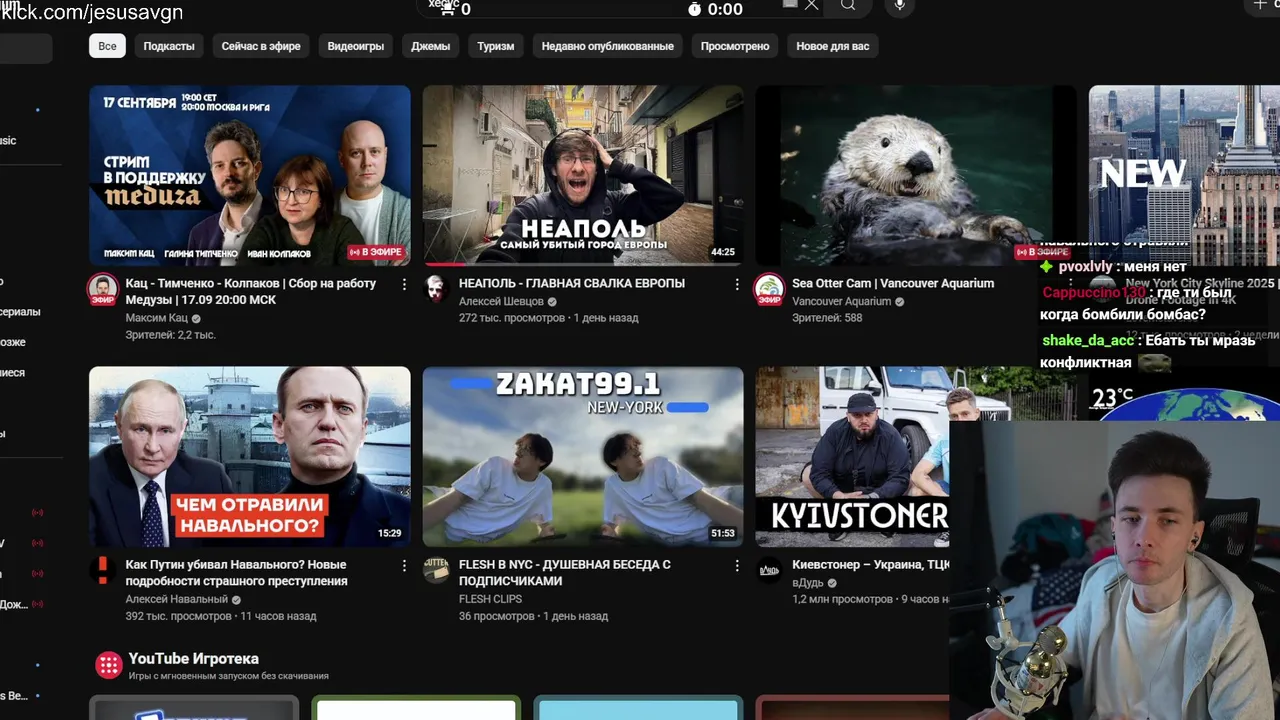Open options menu for FLESH В NYC video
Viewport: 1280px width, 720px height.
click(737, 566)
